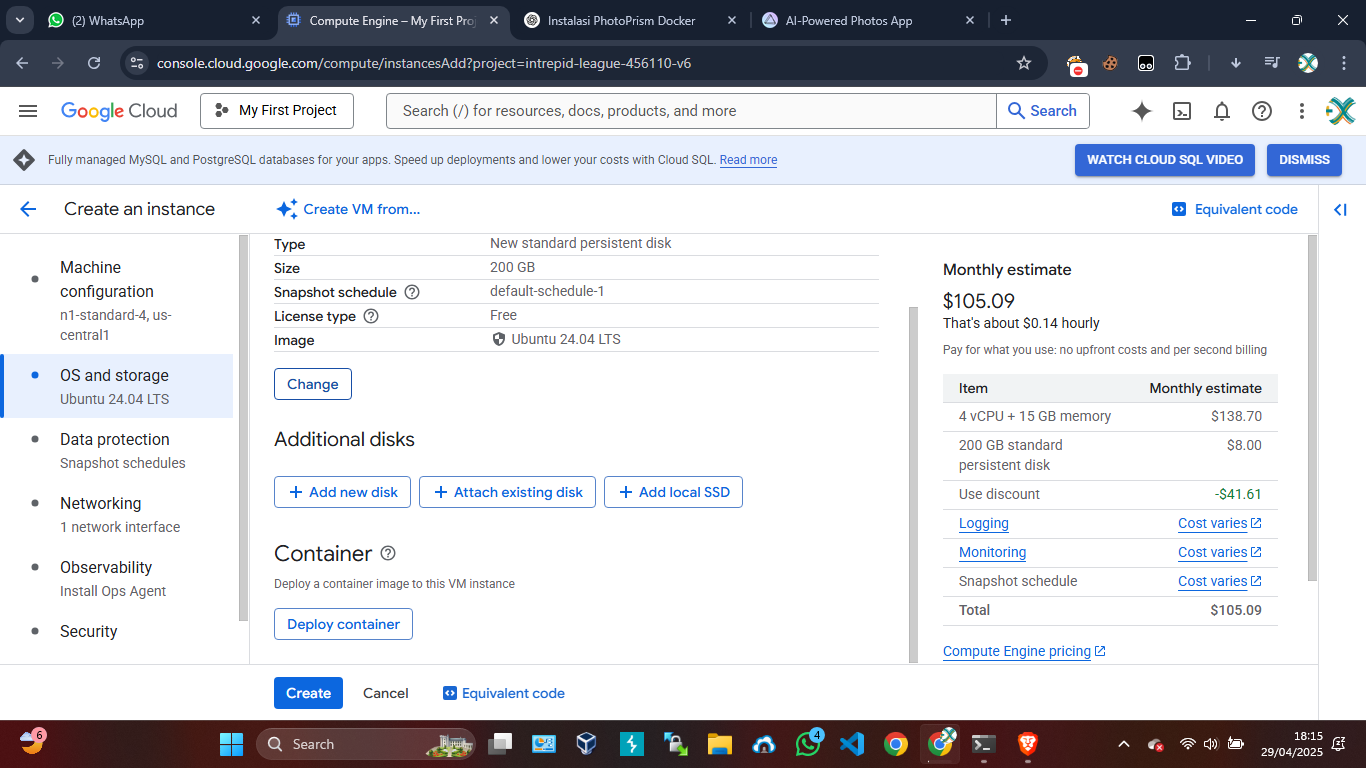1366x768 pixels.
Task: Open the help question mark menu
Action: (1262, 111)
